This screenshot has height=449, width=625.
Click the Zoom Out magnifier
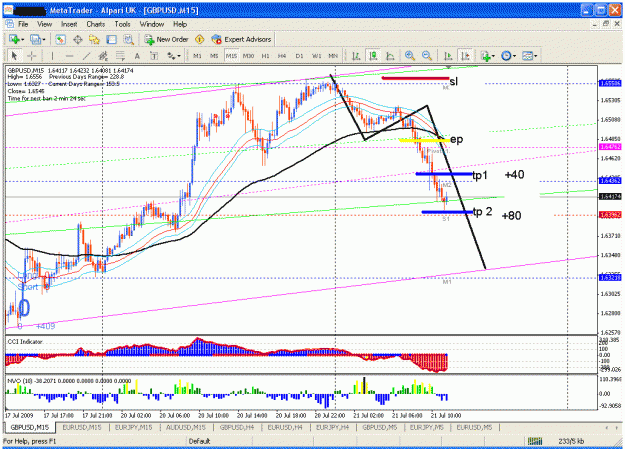[x=427, y=56]
